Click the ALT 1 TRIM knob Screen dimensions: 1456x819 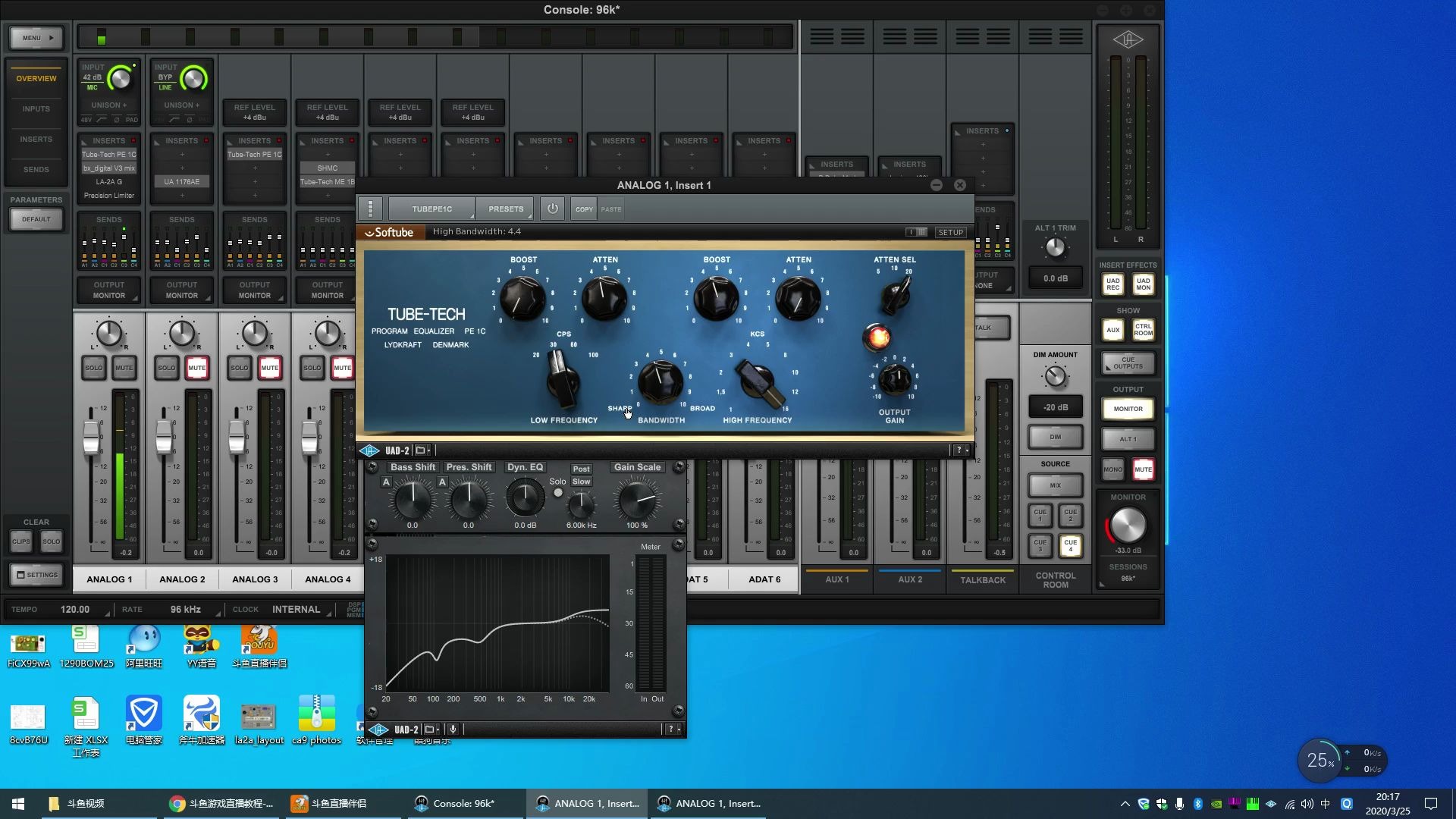1055,247
